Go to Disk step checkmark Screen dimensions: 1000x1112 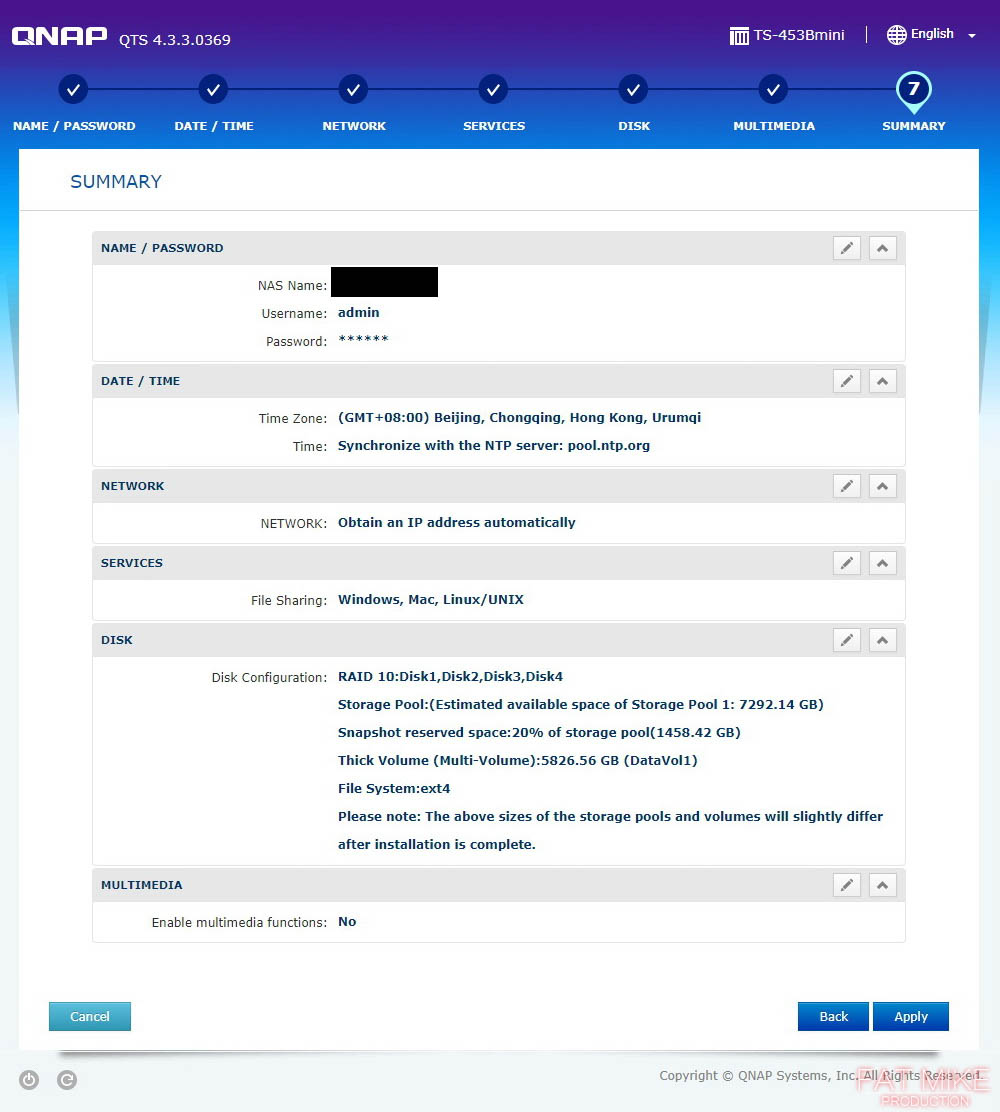pyautogui.click(x=633, y=89)
